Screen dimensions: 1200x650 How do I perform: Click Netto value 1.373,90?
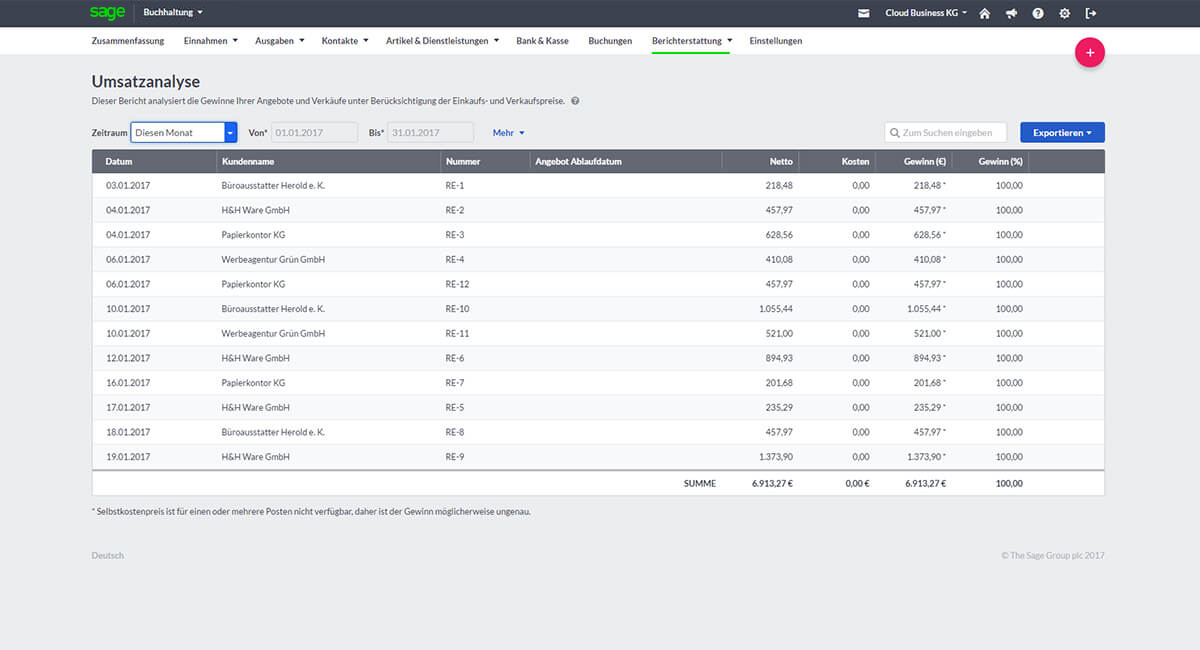(776, 457)
